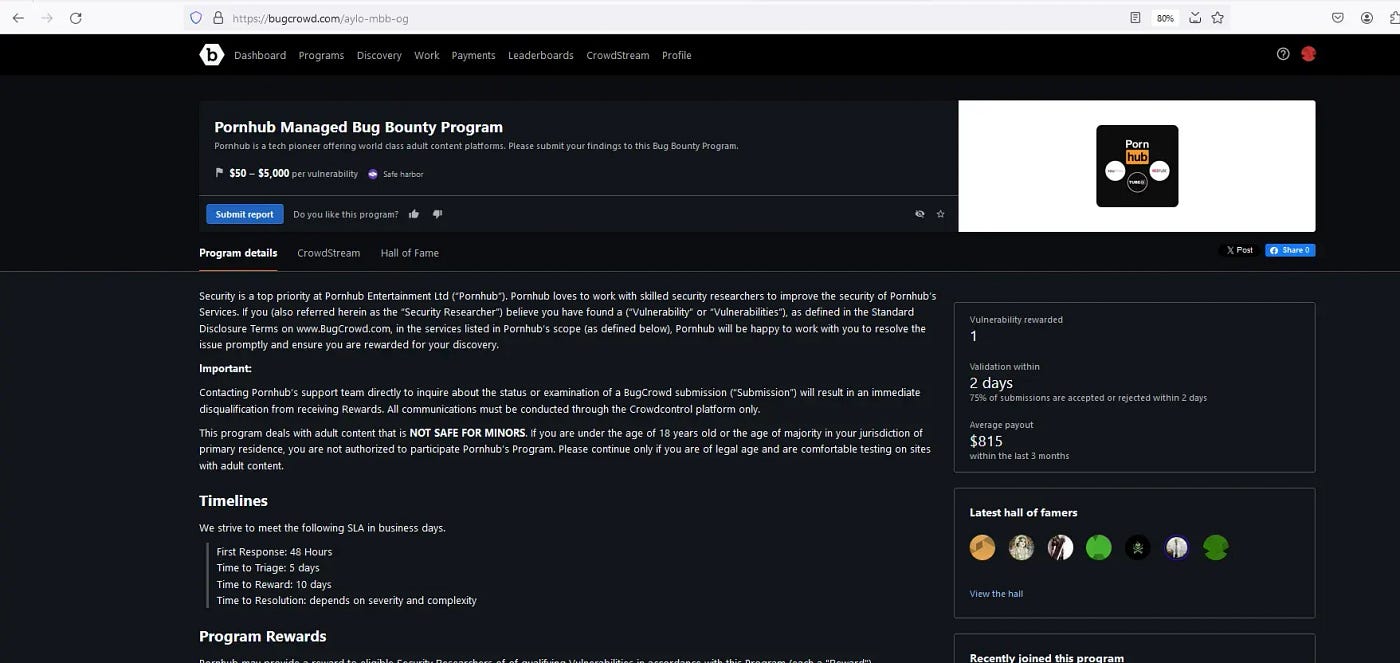Open the Programs nav item
Viewport: 1400px width, 663px height.
tap(321, 55)
